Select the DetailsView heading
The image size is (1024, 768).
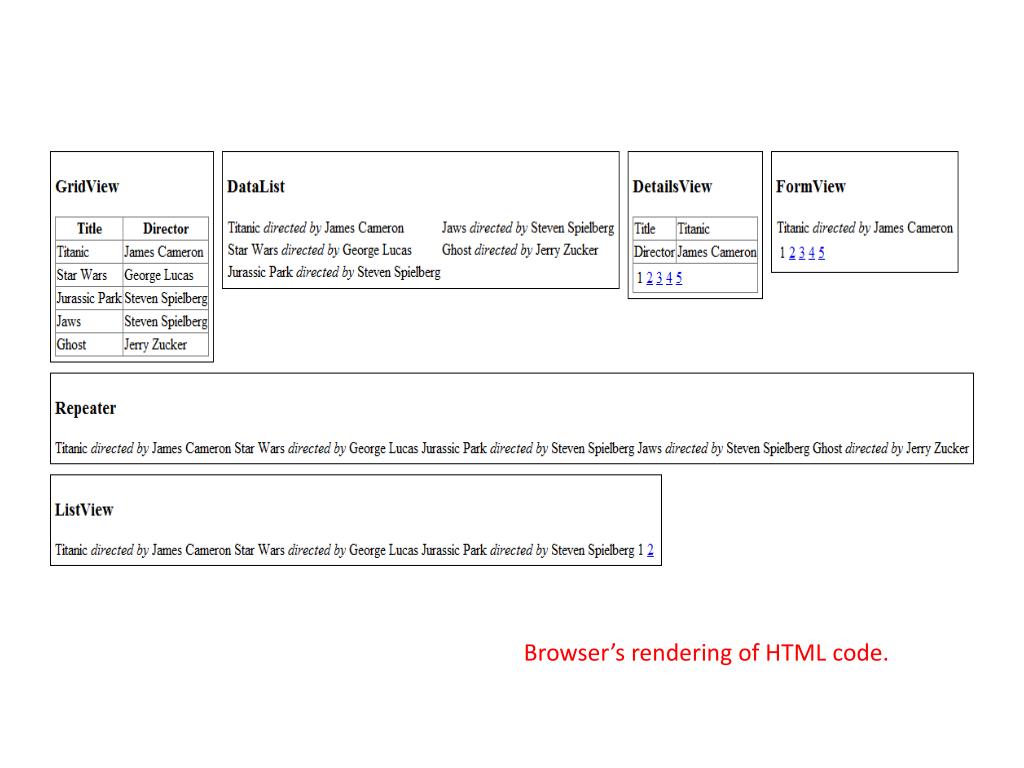[x=672, y=187]
